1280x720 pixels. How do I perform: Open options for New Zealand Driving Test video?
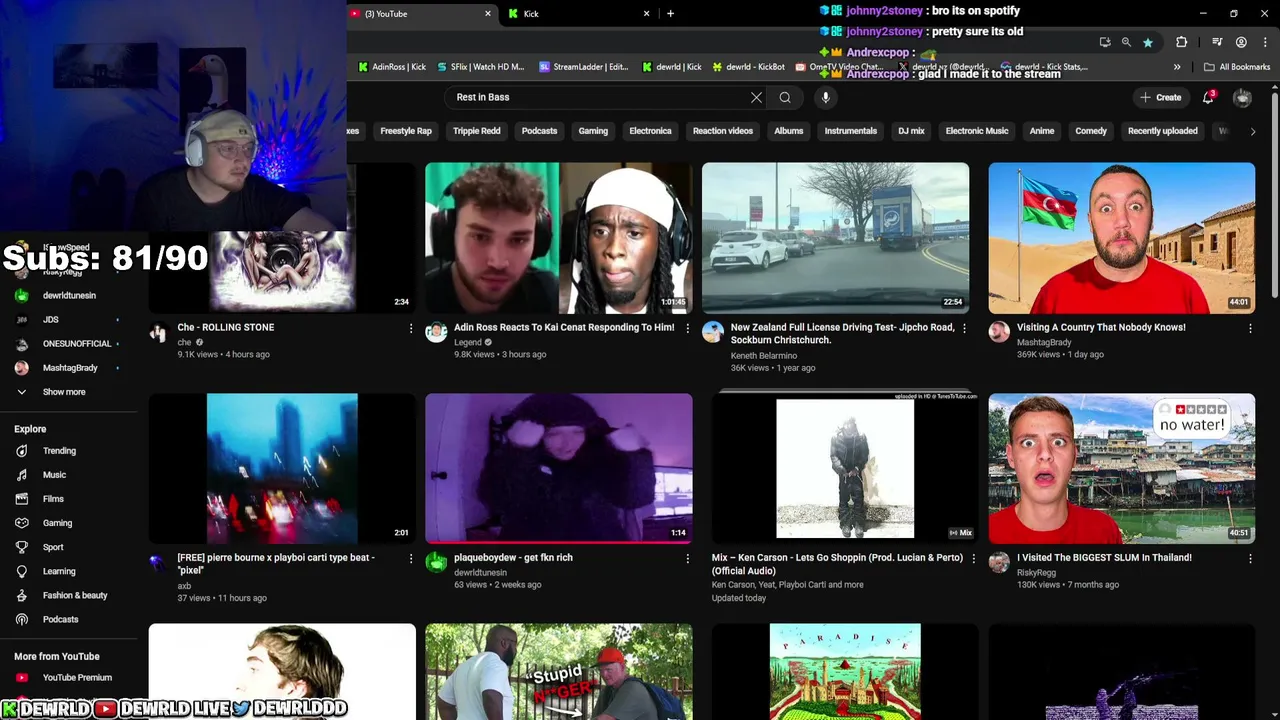[964, 328]
